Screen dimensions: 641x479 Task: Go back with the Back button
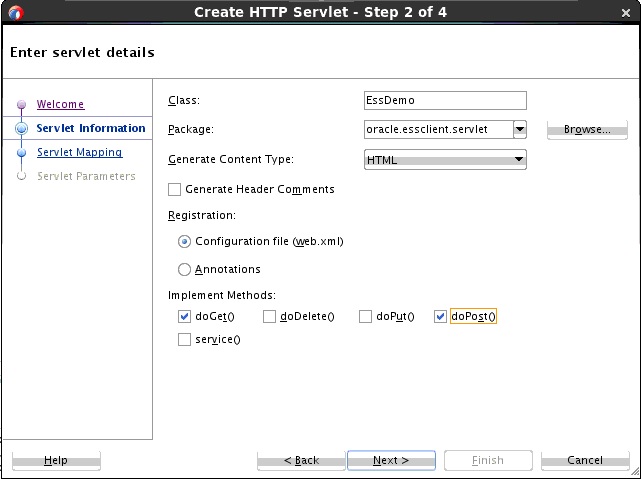click(x=301, y=461)
